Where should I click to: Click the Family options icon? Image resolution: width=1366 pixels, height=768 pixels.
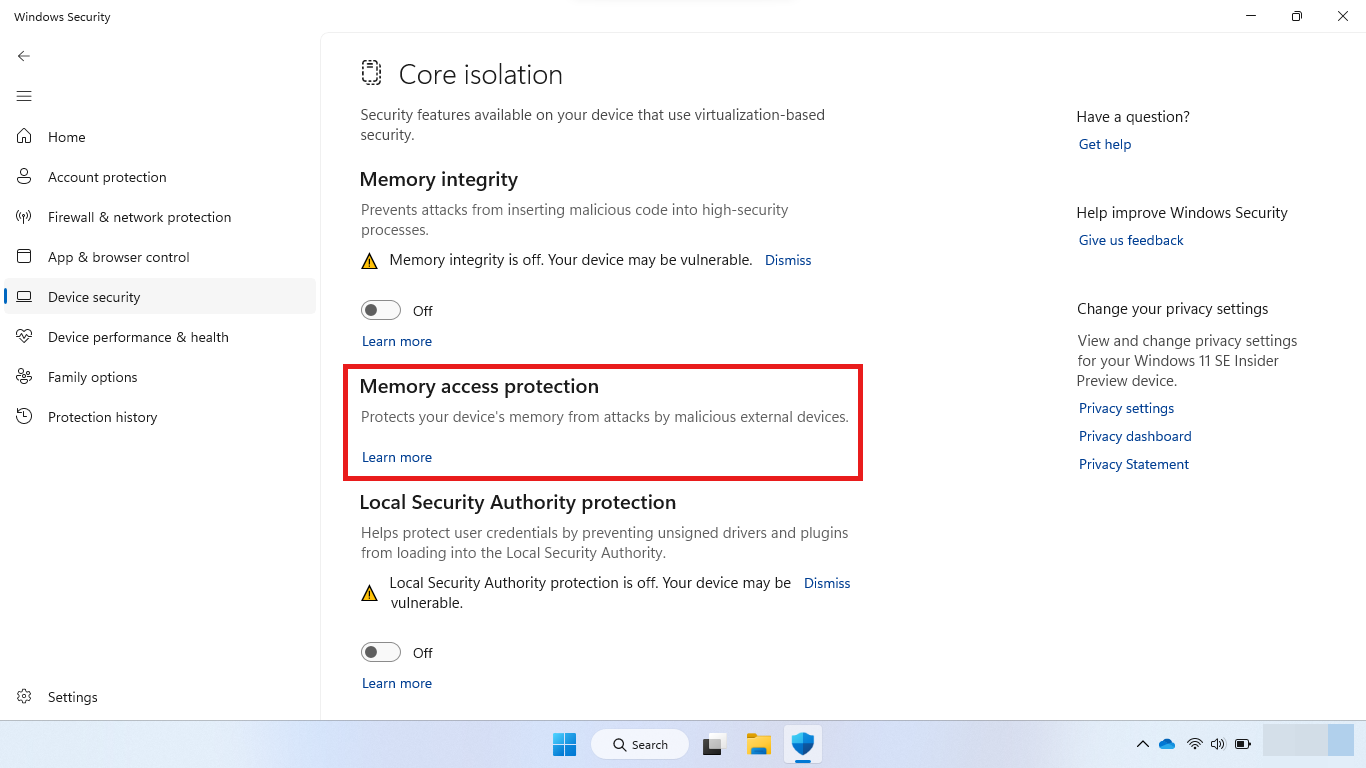pos(25,377)
